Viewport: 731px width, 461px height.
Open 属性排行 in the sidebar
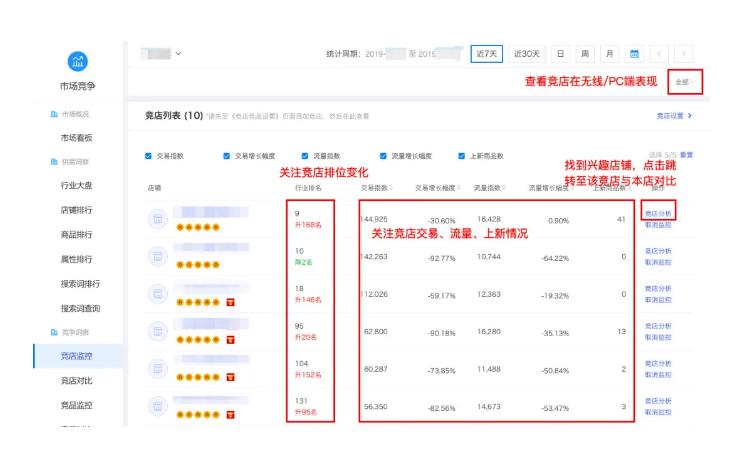pyautogui.click(x=76, y=259)
